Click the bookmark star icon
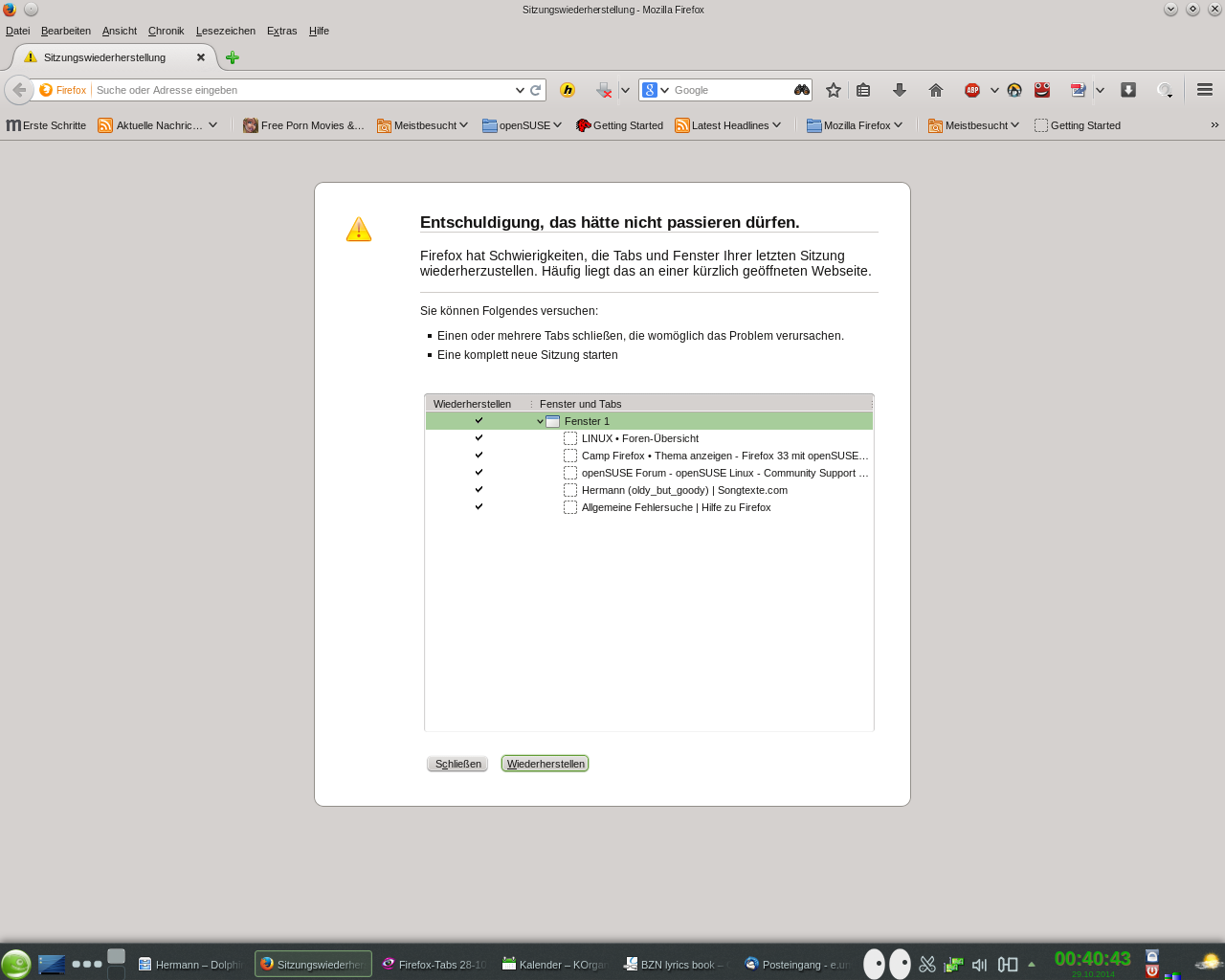 click(x=834, y=90)
